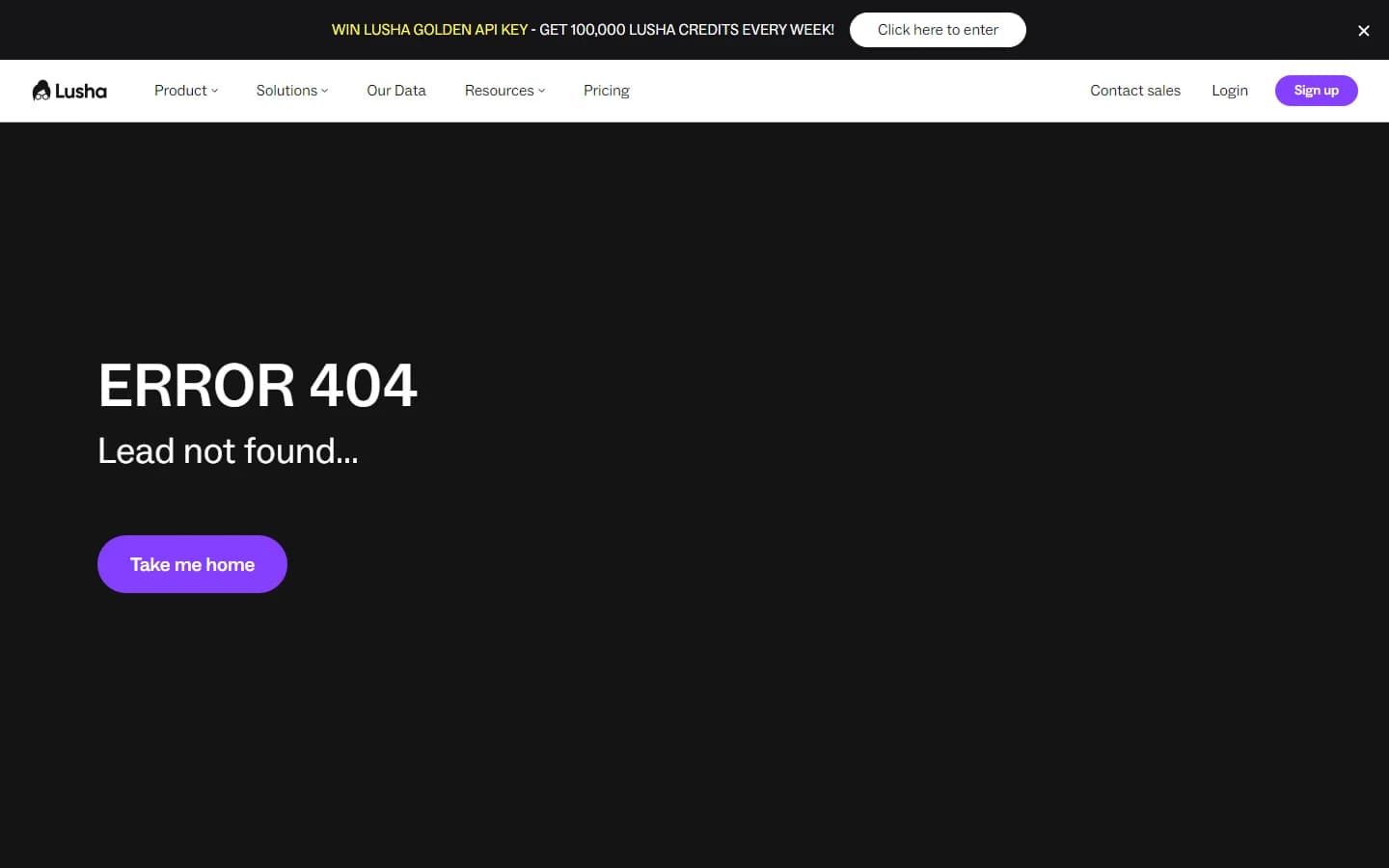Screen dimensions: 1389x868
Task: Open the Solutions menu
Action: [286, 91]
